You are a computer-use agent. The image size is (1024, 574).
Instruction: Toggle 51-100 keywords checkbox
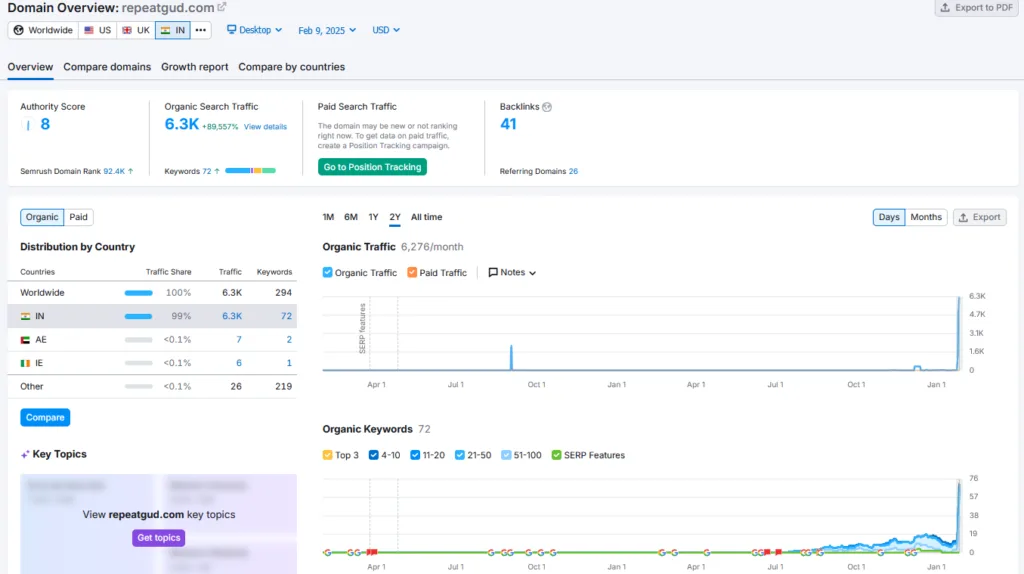[506, 454]
